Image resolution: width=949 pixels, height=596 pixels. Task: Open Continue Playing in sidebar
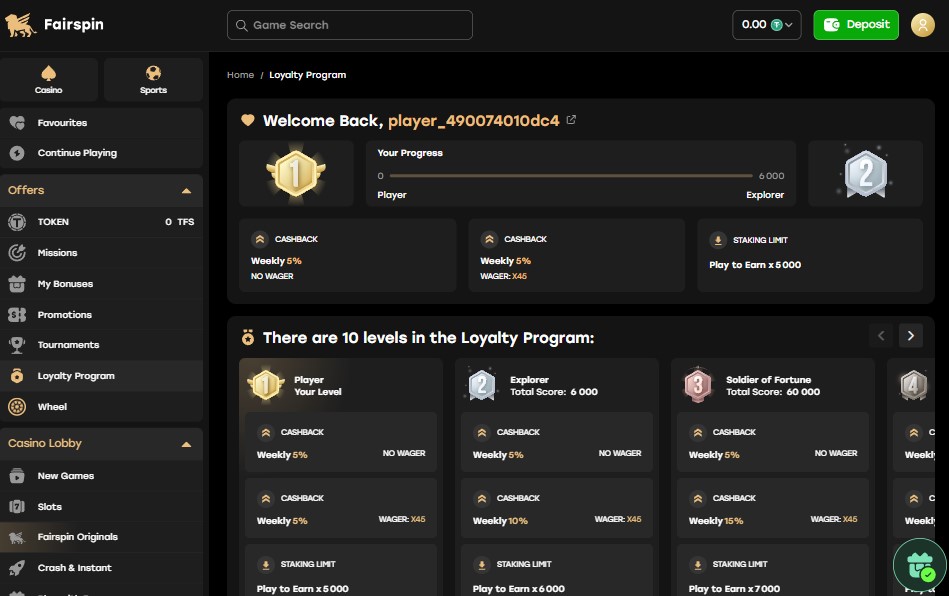(x=101, y=153)
